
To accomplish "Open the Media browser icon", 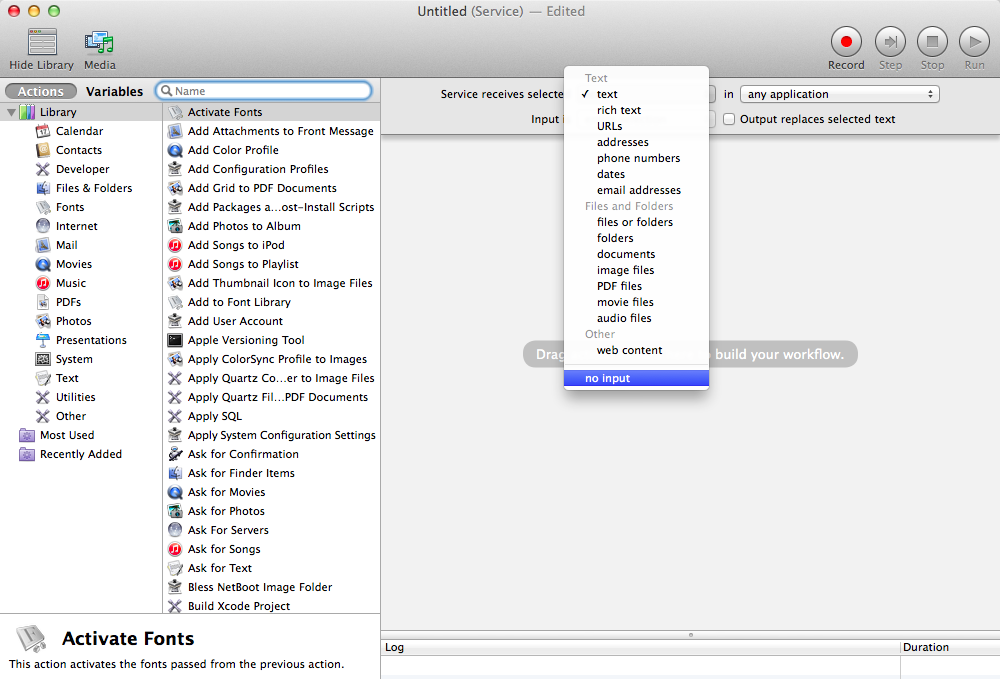I will click(x=99, y=42).
